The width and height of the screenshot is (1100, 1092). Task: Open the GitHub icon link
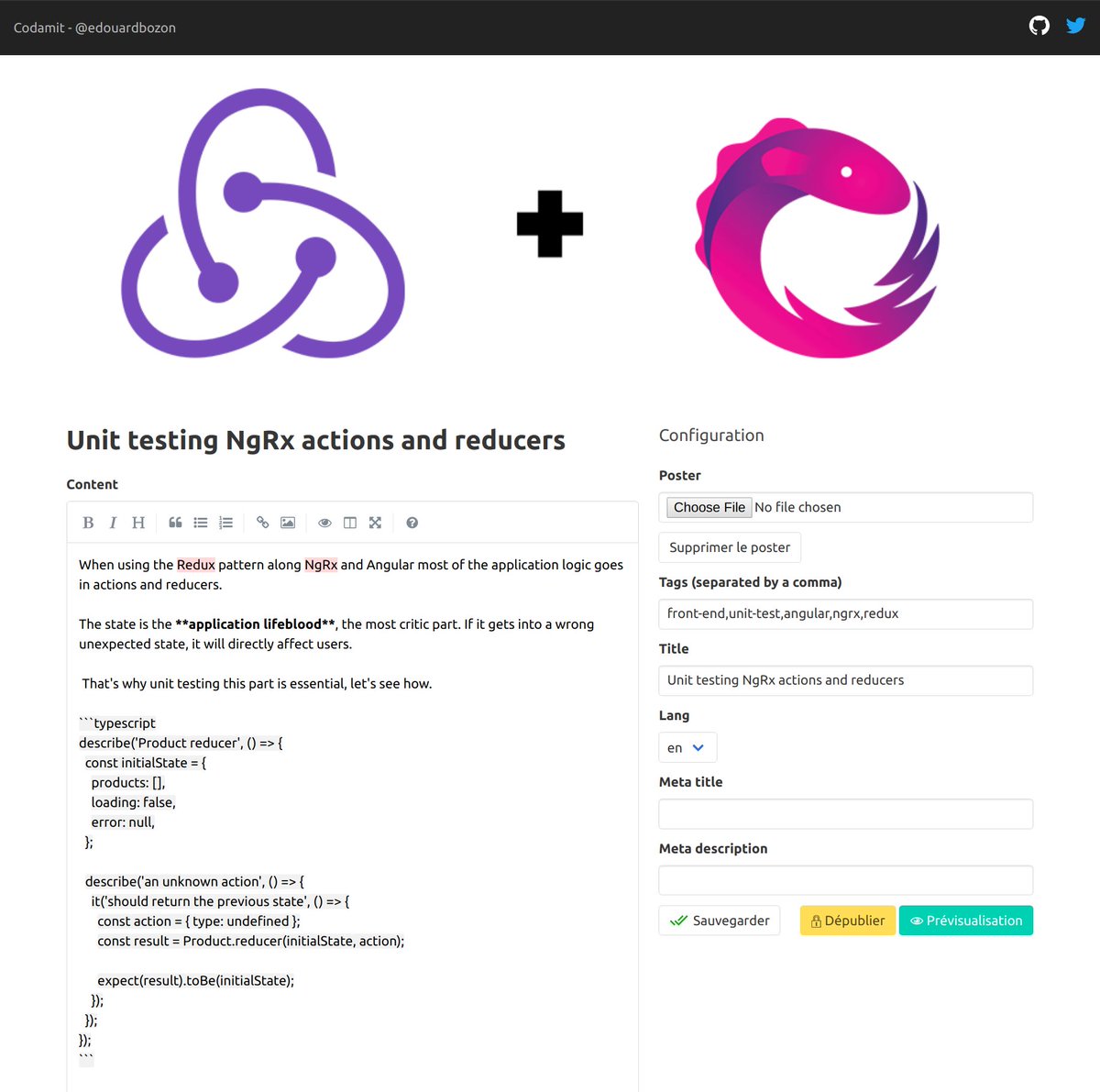tap(1039, 26)
